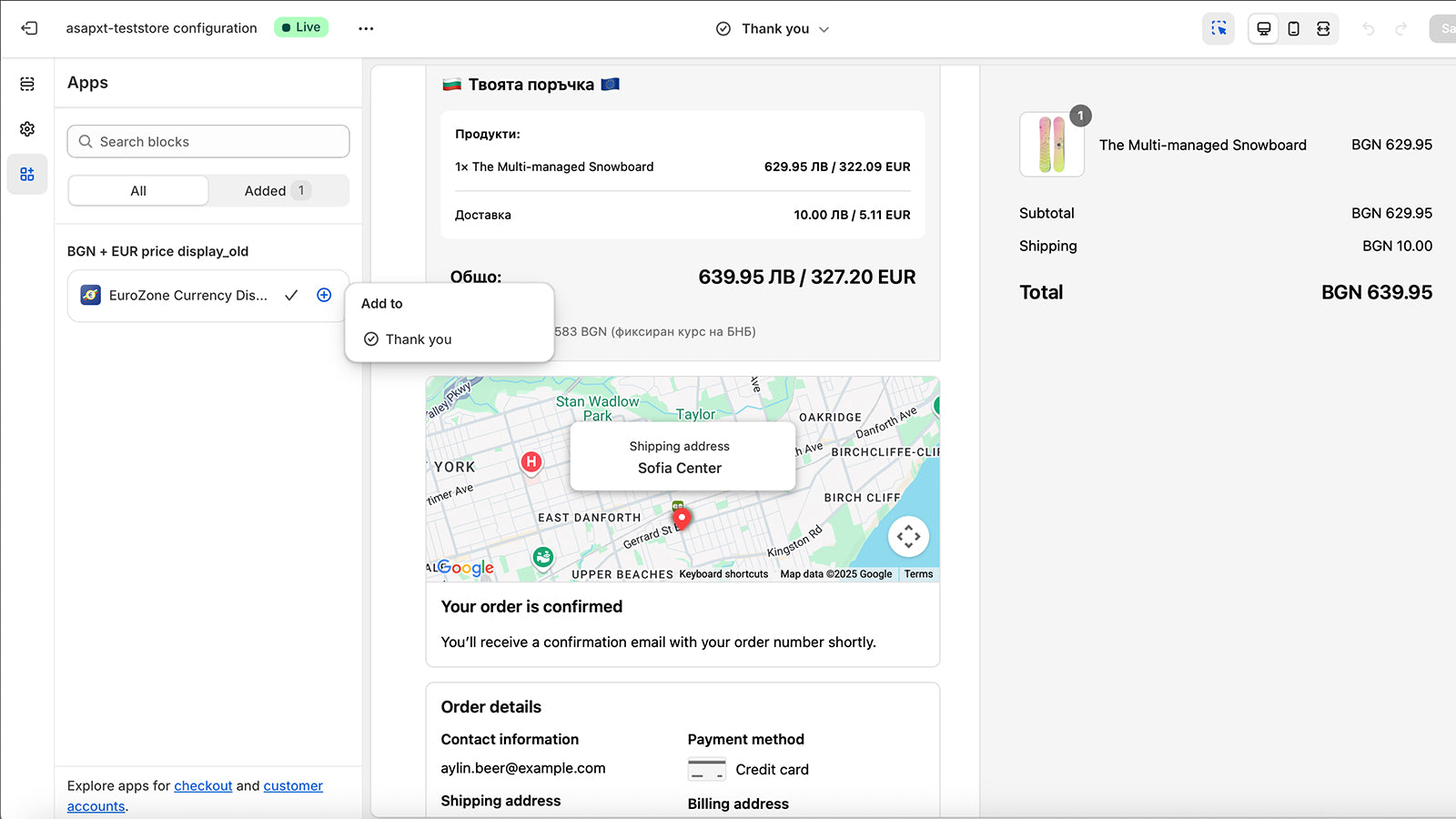Screen dimensions: 1456x819
Task: Click the undo arrow icon
Action: coord(1369,28)
